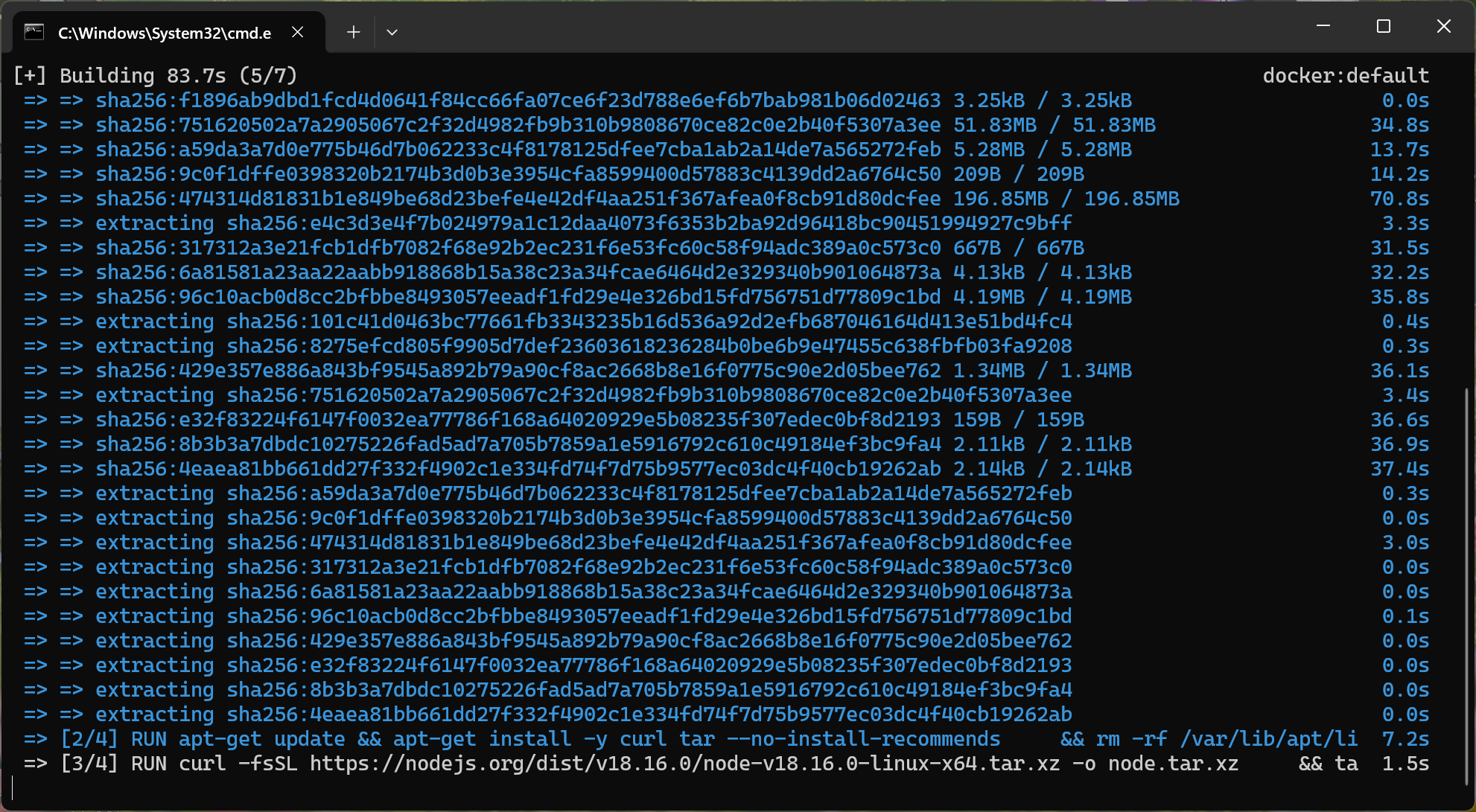1476x812 pixels.
Task: Click the 4.13kB / 4.13kB download line
Action: (x=726, y=272)
